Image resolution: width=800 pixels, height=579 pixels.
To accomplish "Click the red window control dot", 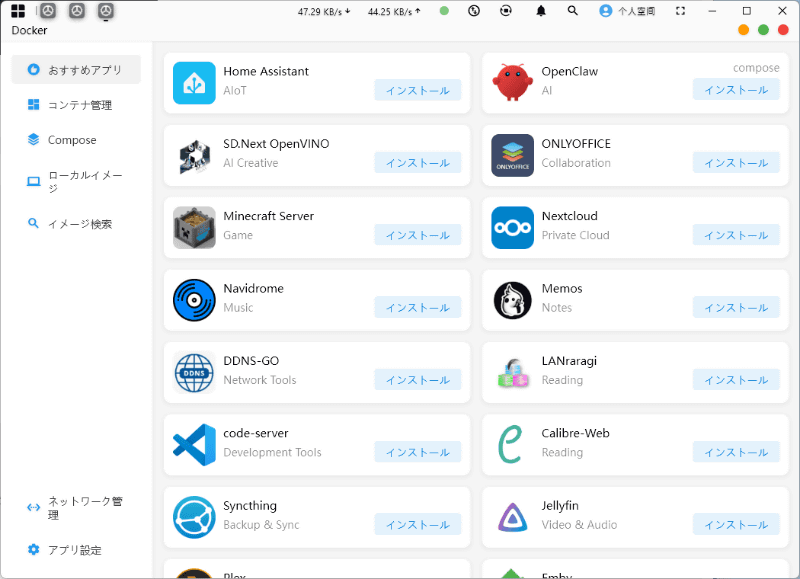I will [x=783, y=30].
